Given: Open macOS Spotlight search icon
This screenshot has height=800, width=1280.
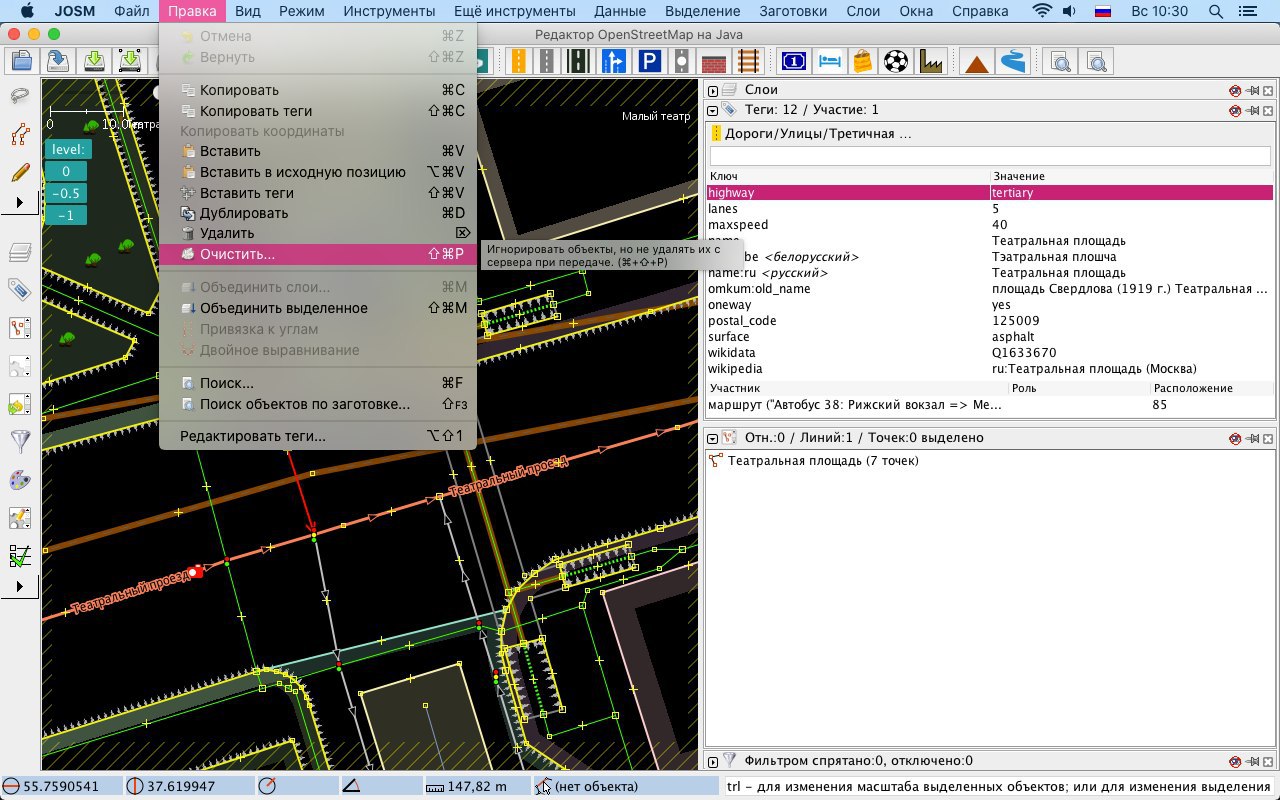Looking at the screenshot, I should click(x=1216, y=11).
